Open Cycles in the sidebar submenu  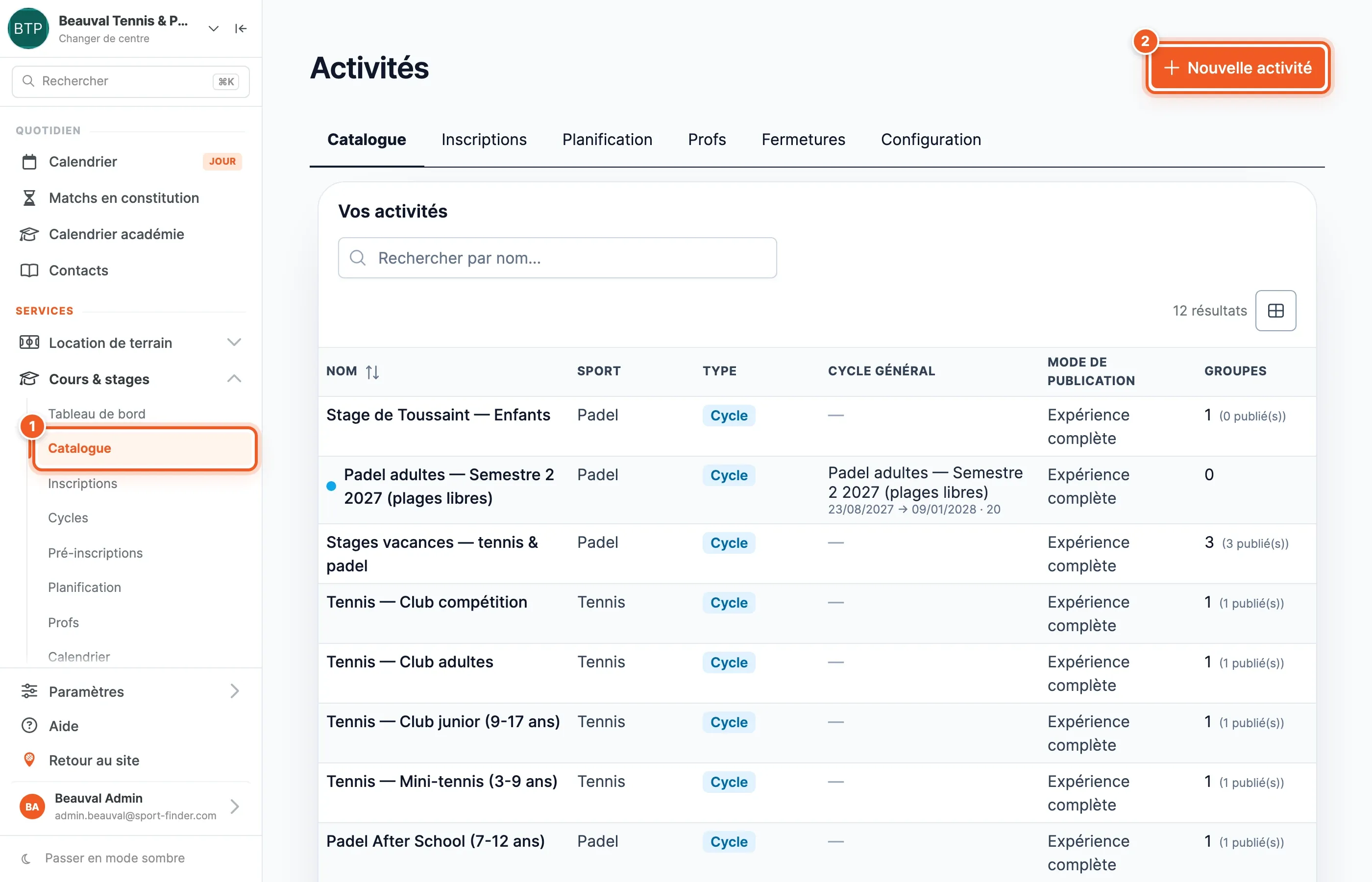click(x=68, y=518)
